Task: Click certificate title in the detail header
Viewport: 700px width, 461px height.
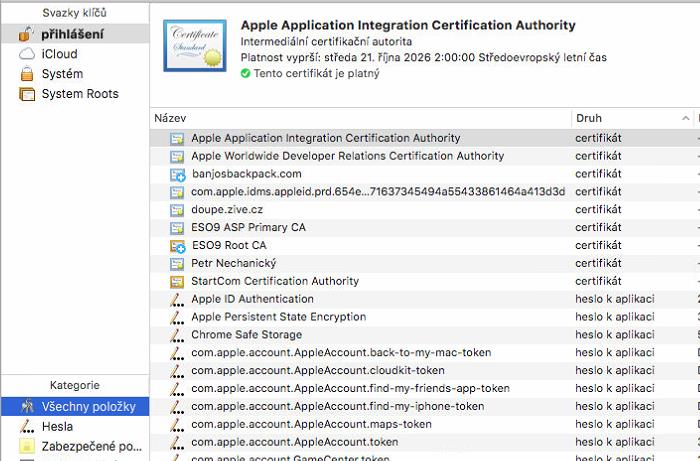Action: (408, 25)
